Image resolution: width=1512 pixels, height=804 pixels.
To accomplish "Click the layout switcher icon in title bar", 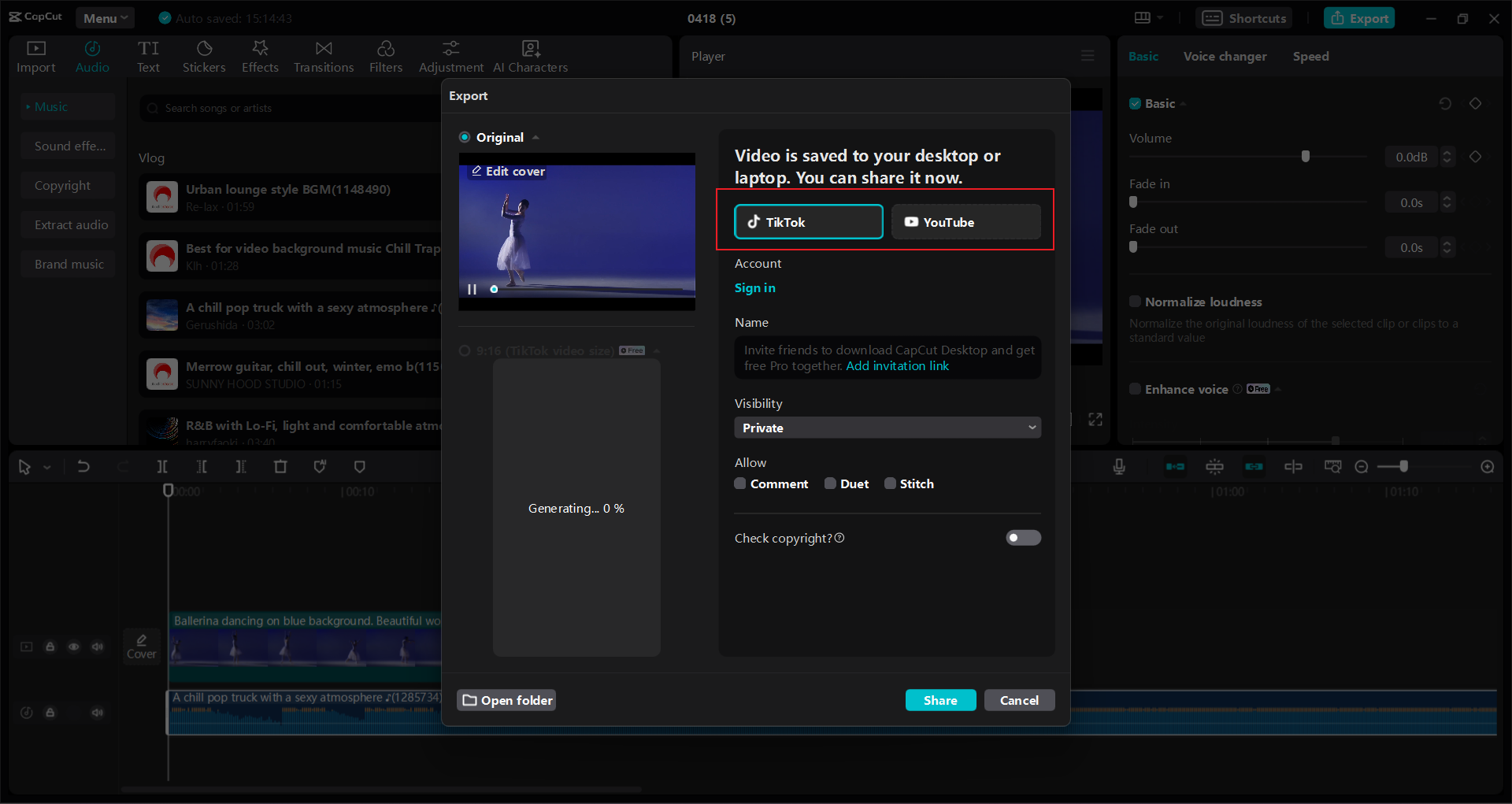I will pos(1143,18).
